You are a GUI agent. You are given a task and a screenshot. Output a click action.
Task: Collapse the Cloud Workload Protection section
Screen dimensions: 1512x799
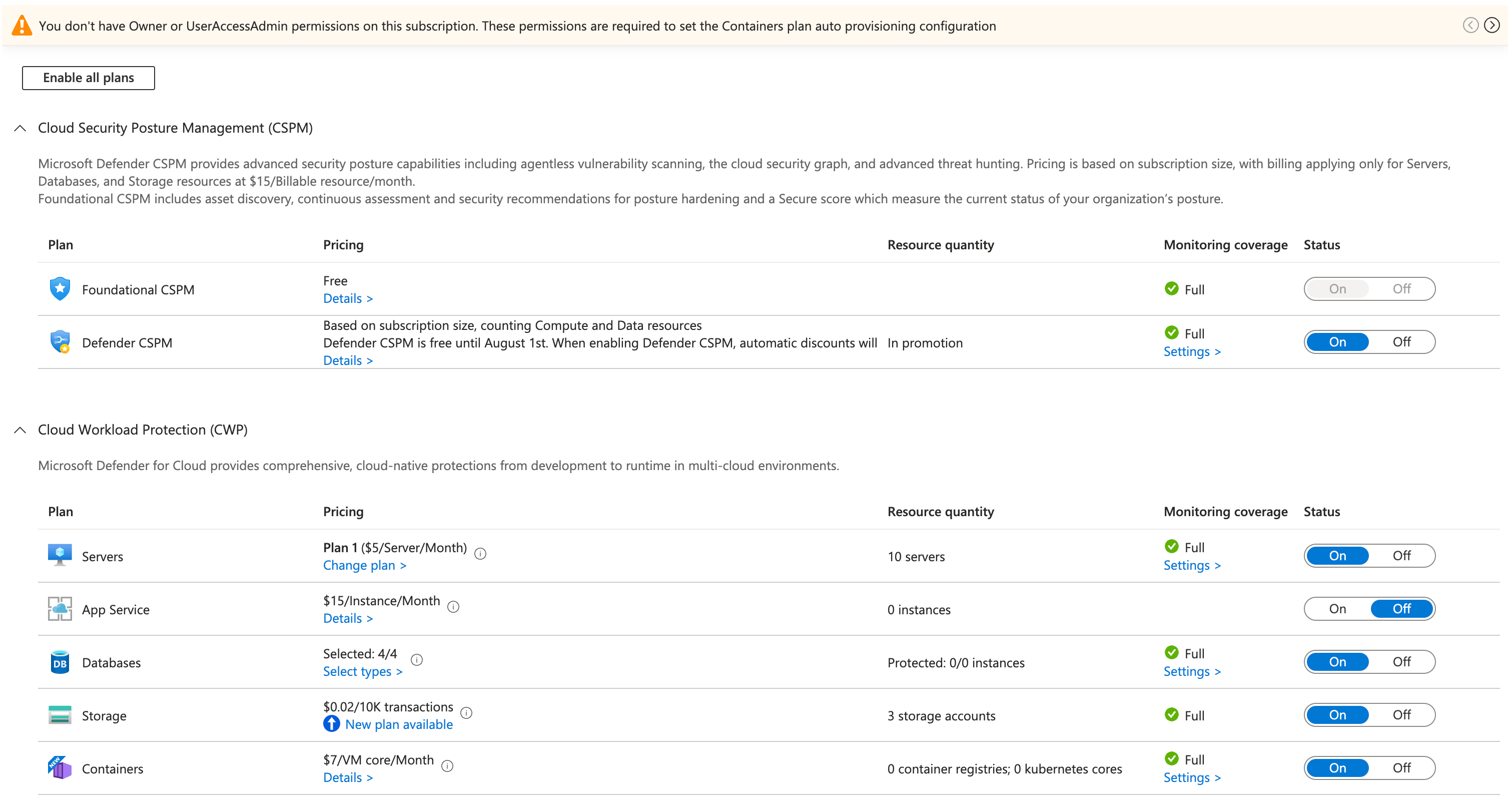20,430
